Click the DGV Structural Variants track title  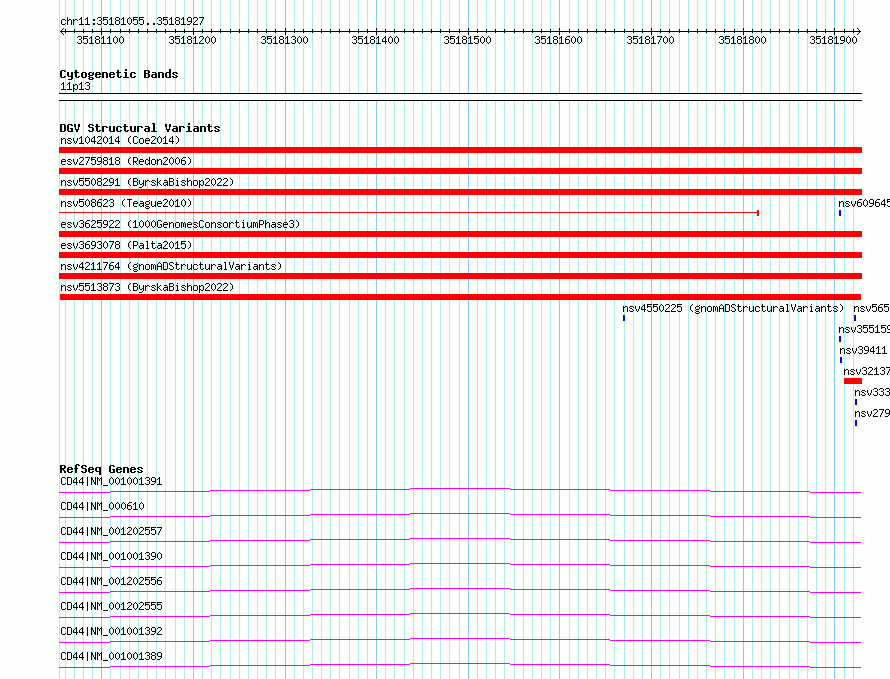click(140, 128)
